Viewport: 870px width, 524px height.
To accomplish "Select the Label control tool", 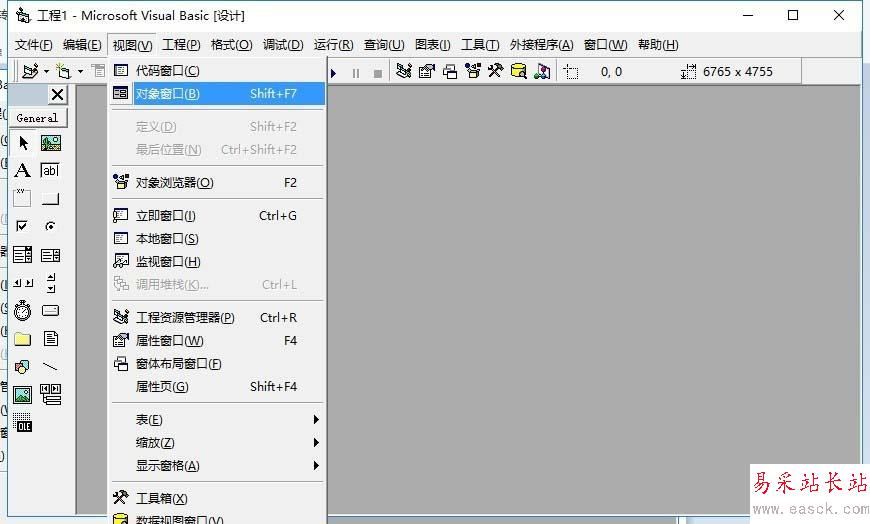I will coord(23,170).
